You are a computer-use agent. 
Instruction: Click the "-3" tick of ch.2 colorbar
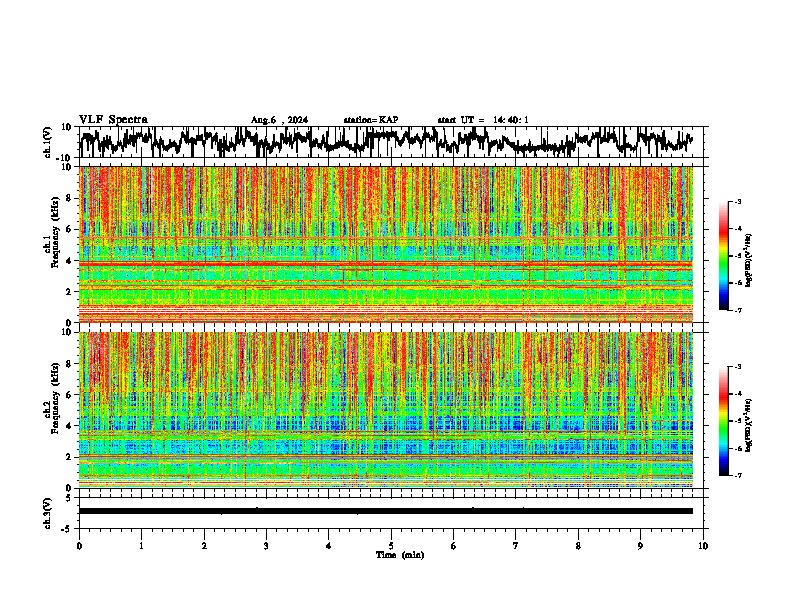[738, 367]
